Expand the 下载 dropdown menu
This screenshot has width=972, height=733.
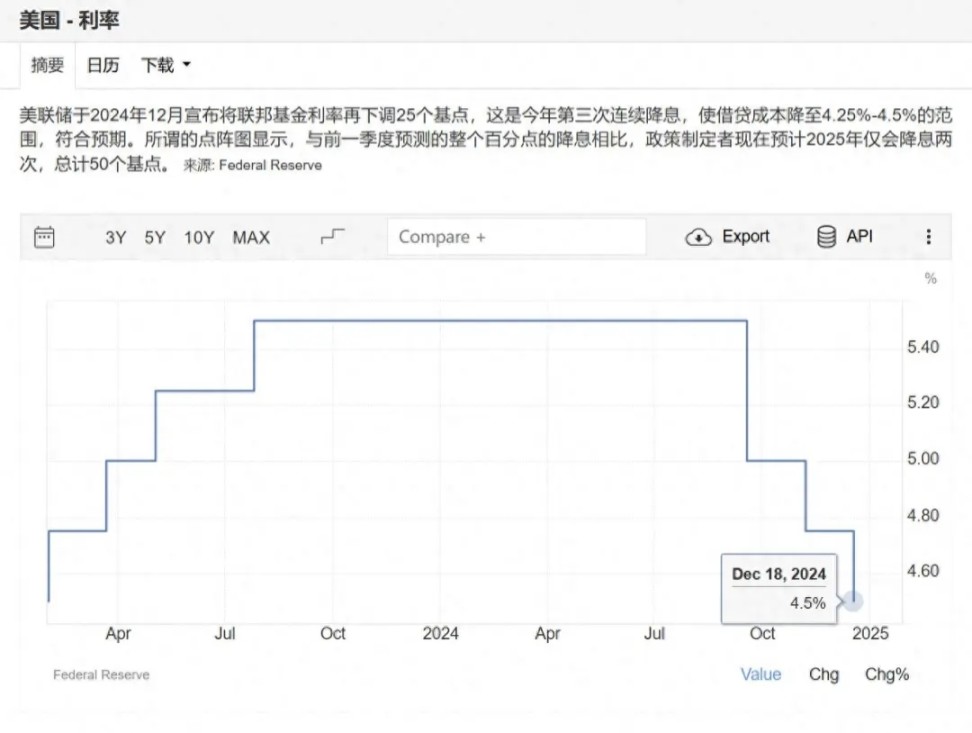click(165, 66)
